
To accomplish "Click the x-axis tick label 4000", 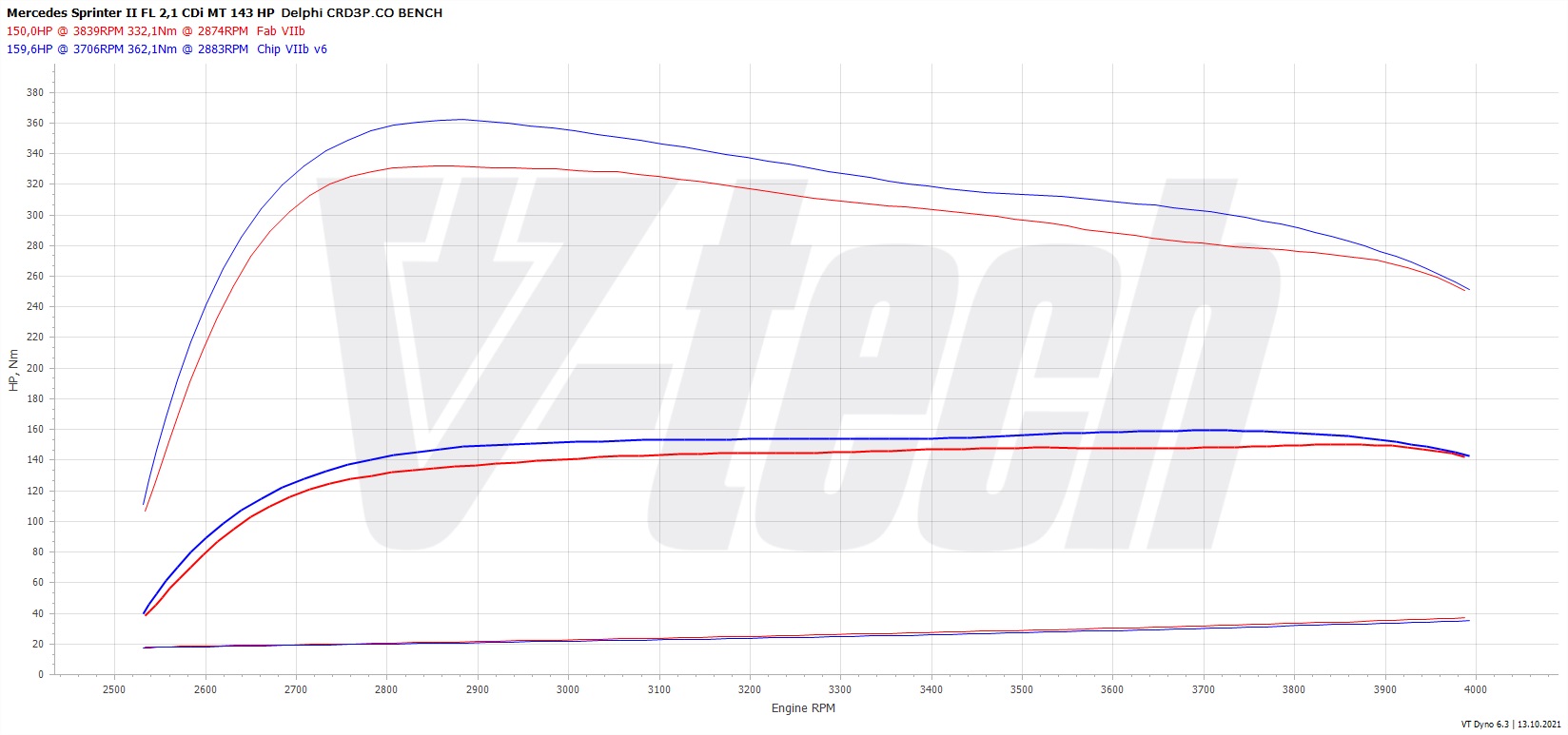I will (x=1476, y=689).
